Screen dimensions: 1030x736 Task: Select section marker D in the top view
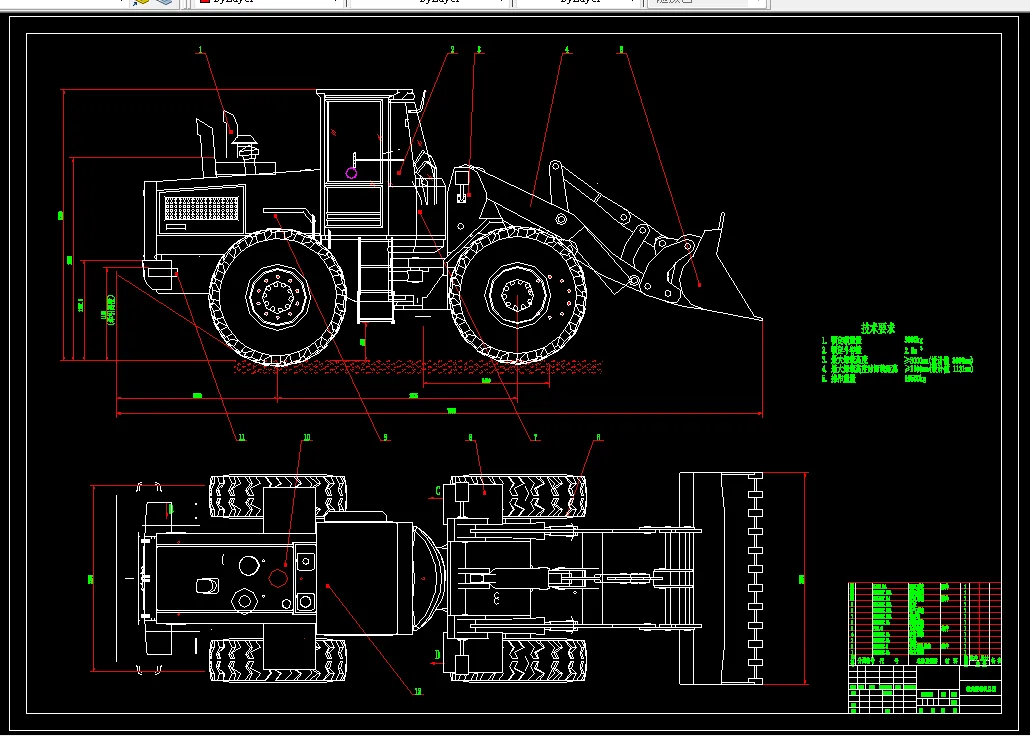pyautogui.click(x=438, y=654)
